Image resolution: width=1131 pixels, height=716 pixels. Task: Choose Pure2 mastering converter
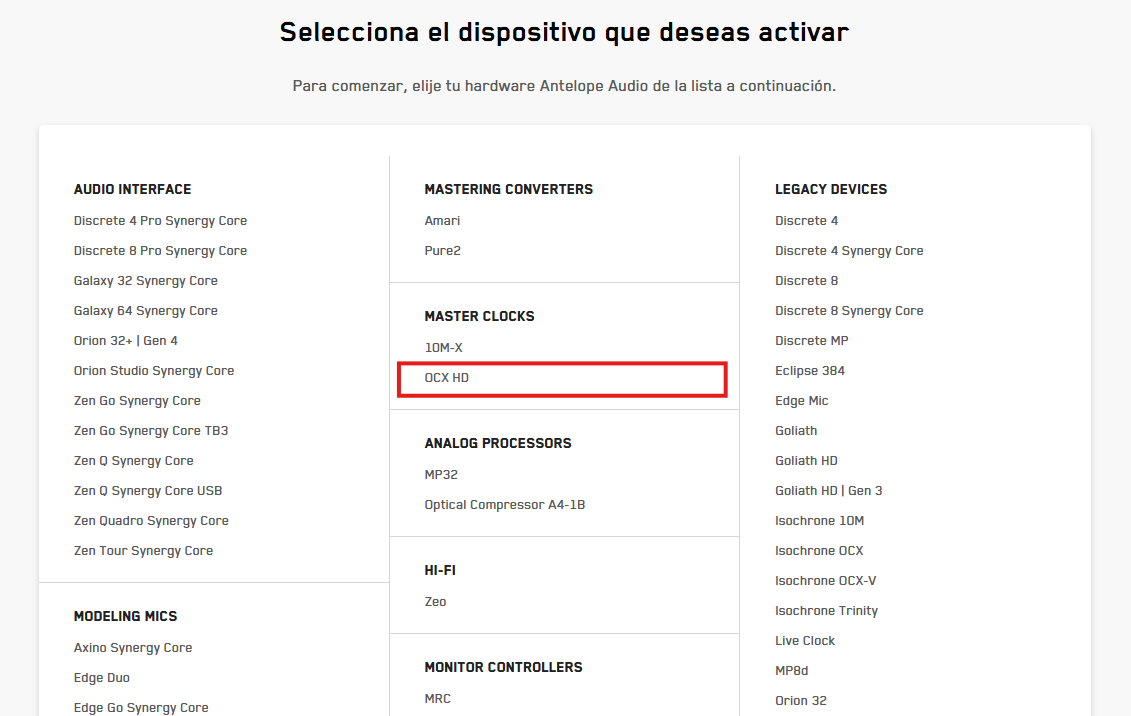442,251
